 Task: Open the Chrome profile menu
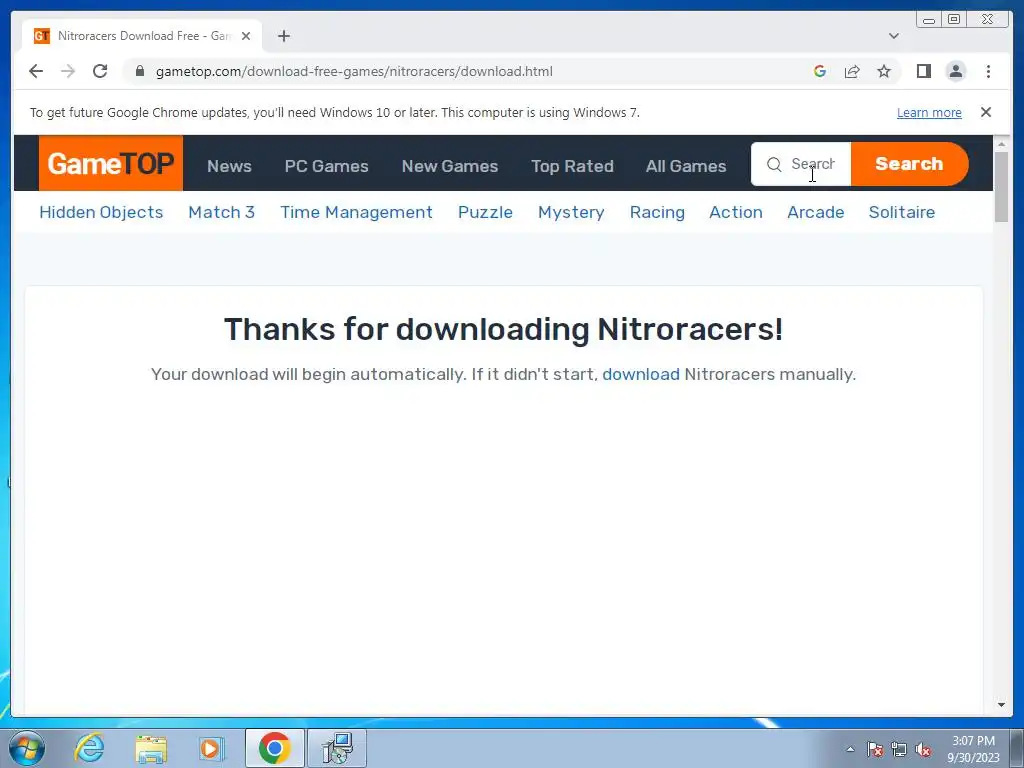tap(956, 71)
